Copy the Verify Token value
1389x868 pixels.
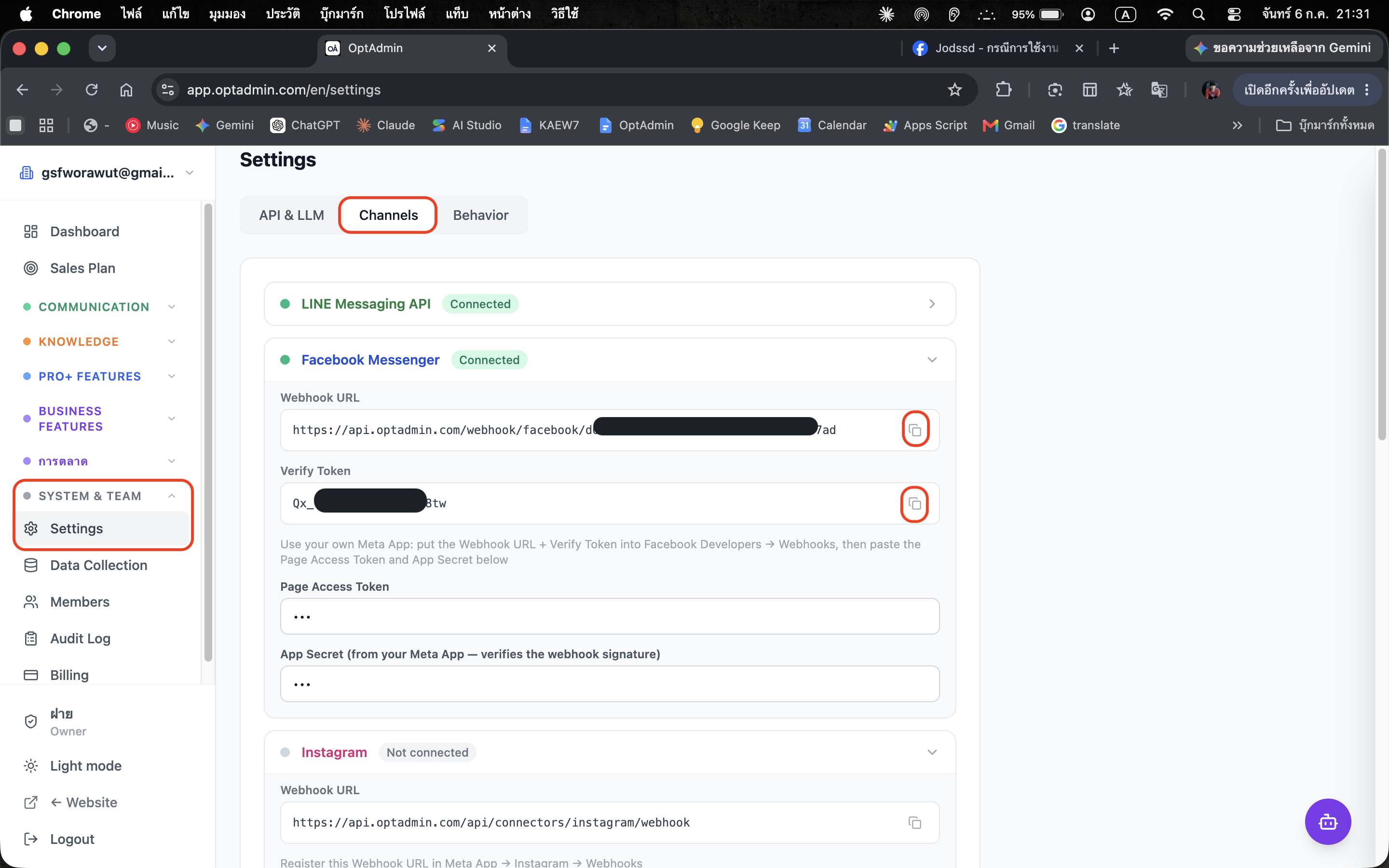click(x=915, y=504)
